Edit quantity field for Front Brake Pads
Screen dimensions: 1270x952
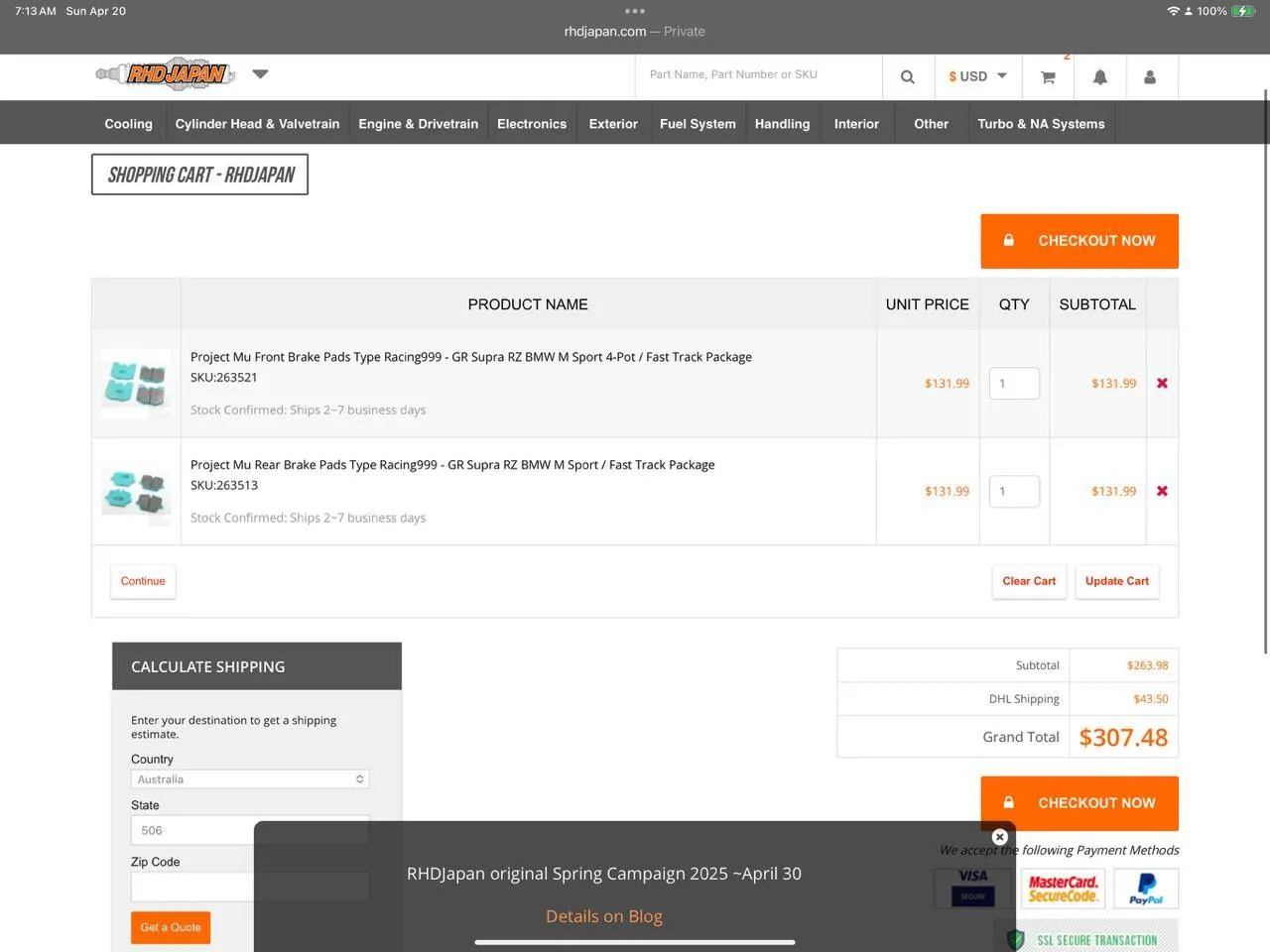[x=1014, y=384]
